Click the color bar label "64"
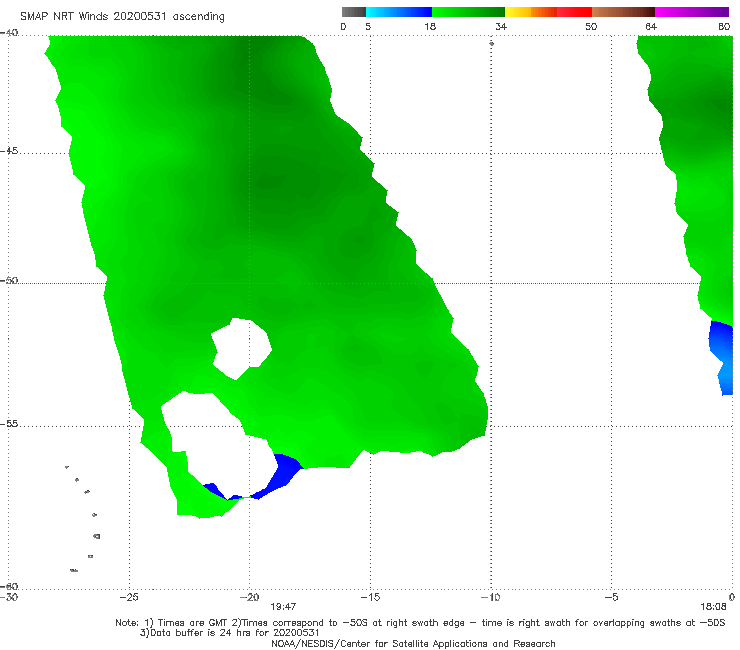Image resolution: width=740 pixels, height=650 pixels. click(651, 27)
